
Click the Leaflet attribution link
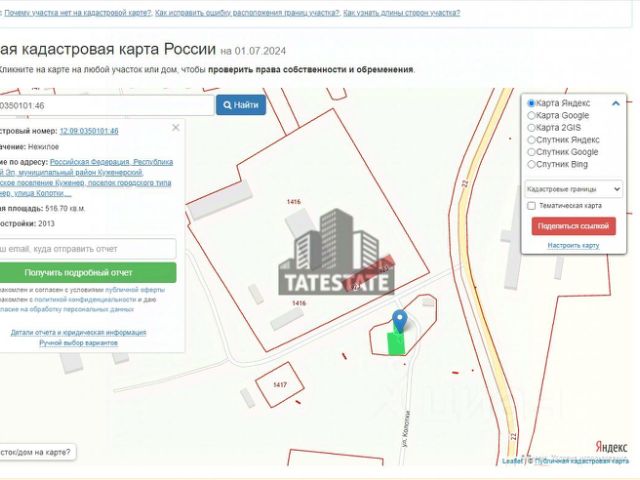(x=512, y=461)
